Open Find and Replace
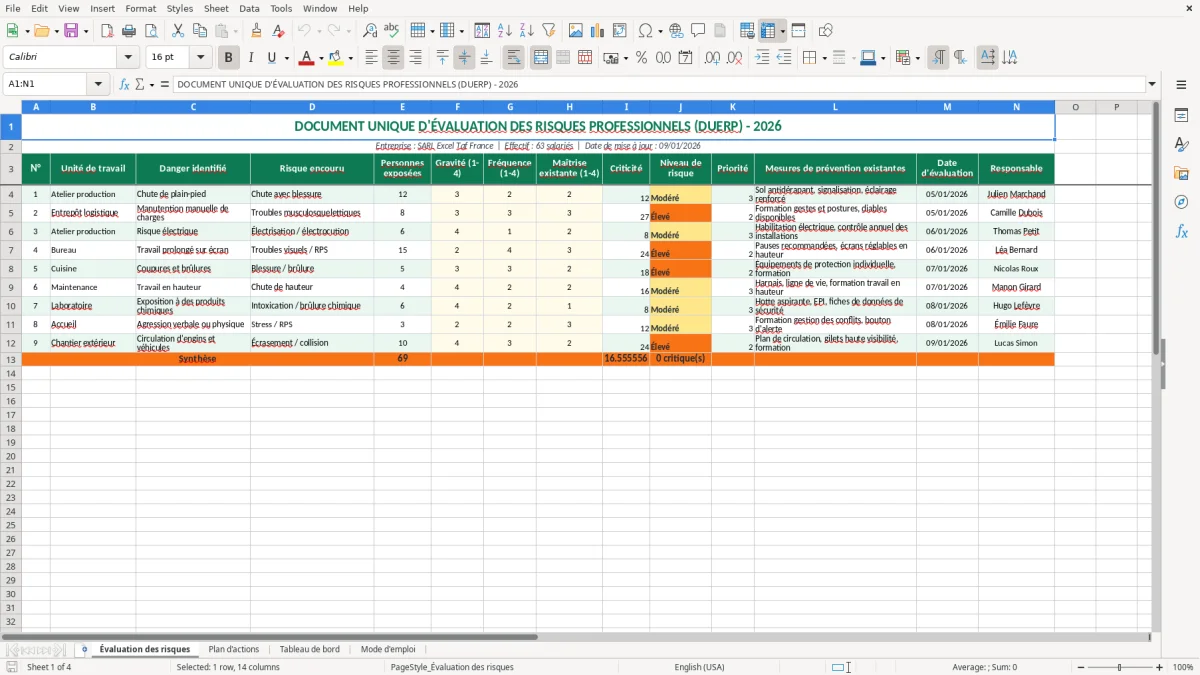This screenshot has height=675, width=1200. coord(370,31)
